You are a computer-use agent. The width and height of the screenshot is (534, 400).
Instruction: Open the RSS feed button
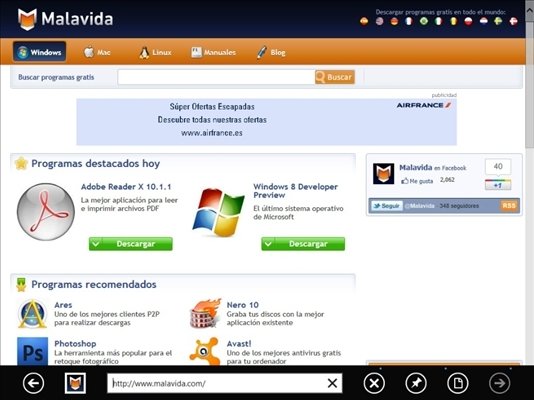(x=509, y=206)
